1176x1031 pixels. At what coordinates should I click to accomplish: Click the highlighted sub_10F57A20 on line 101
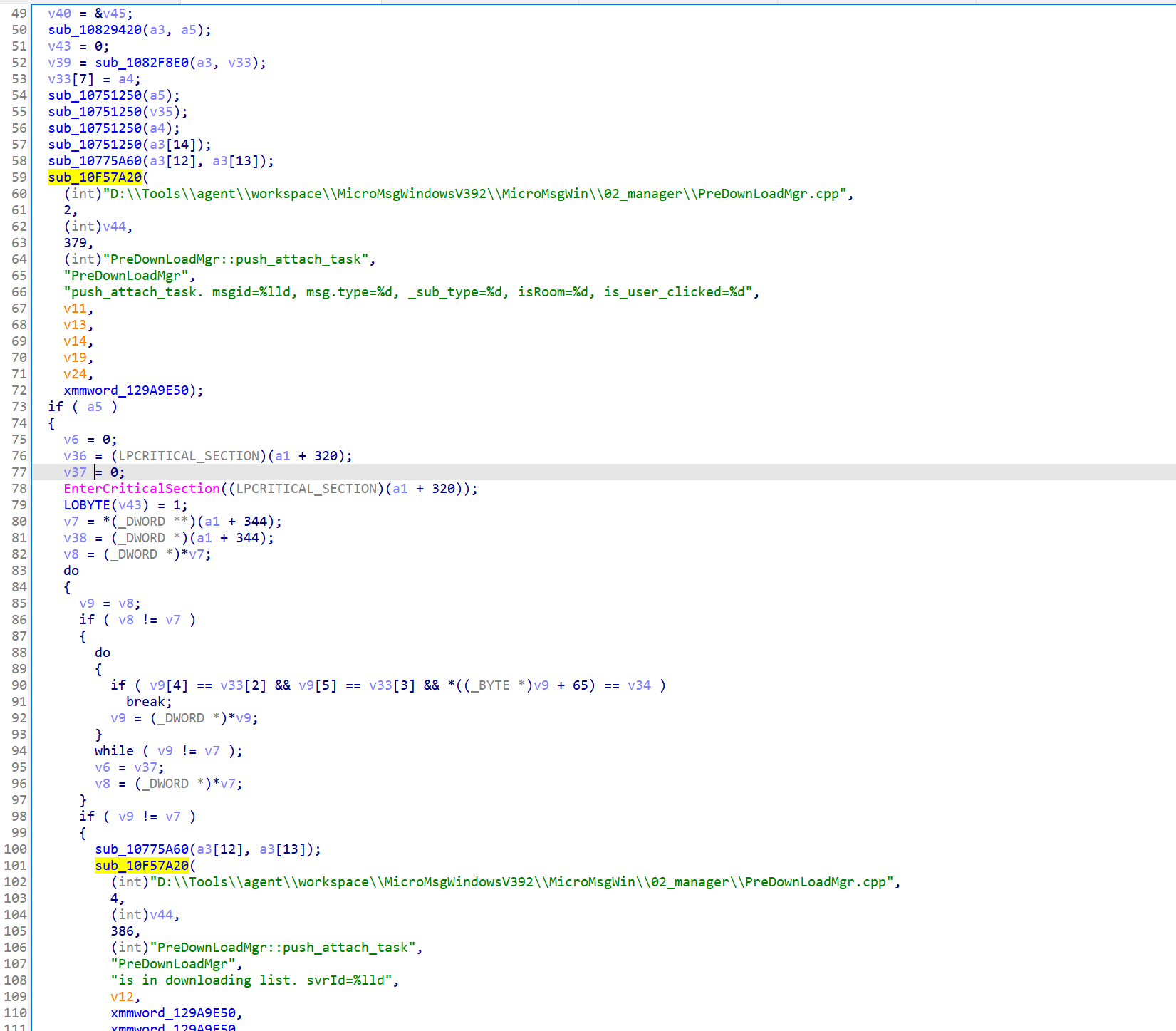coord(142,866)
